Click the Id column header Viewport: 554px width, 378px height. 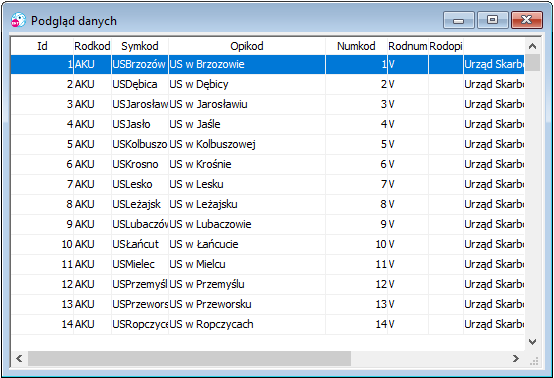42,46
